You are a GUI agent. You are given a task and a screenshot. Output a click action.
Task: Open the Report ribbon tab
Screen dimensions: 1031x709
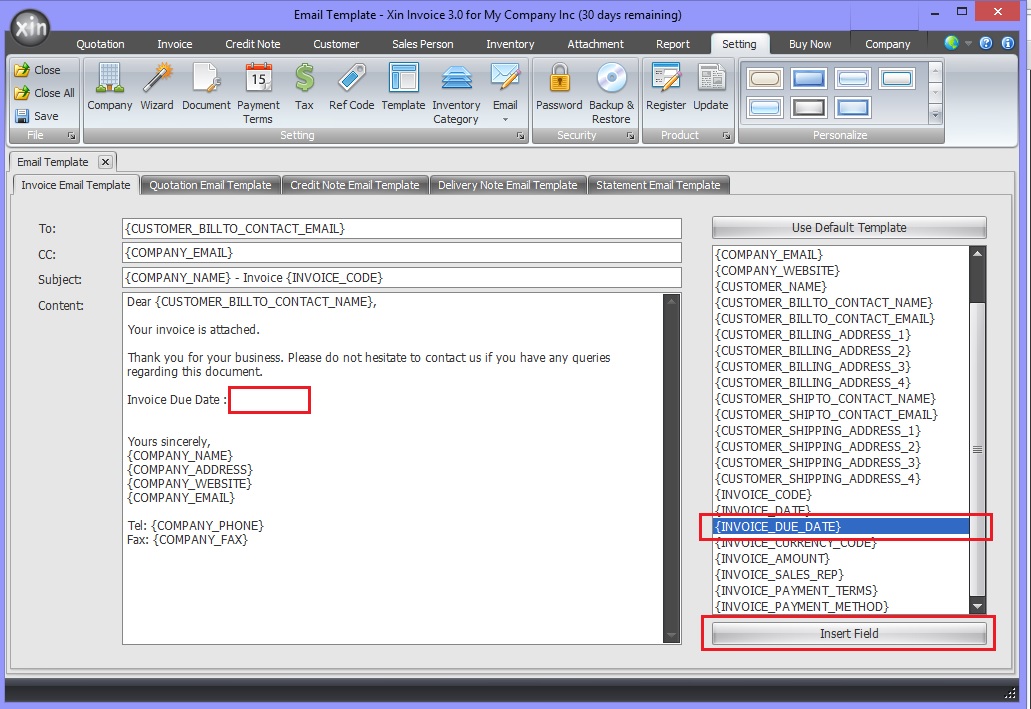[x=673, y=44]
